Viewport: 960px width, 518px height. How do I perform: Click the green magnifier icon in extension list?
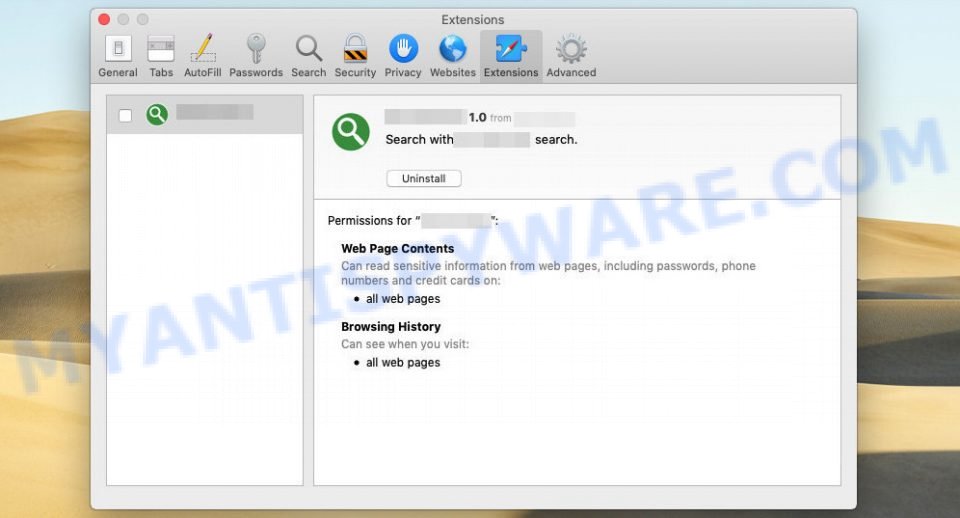coord(157,114)
